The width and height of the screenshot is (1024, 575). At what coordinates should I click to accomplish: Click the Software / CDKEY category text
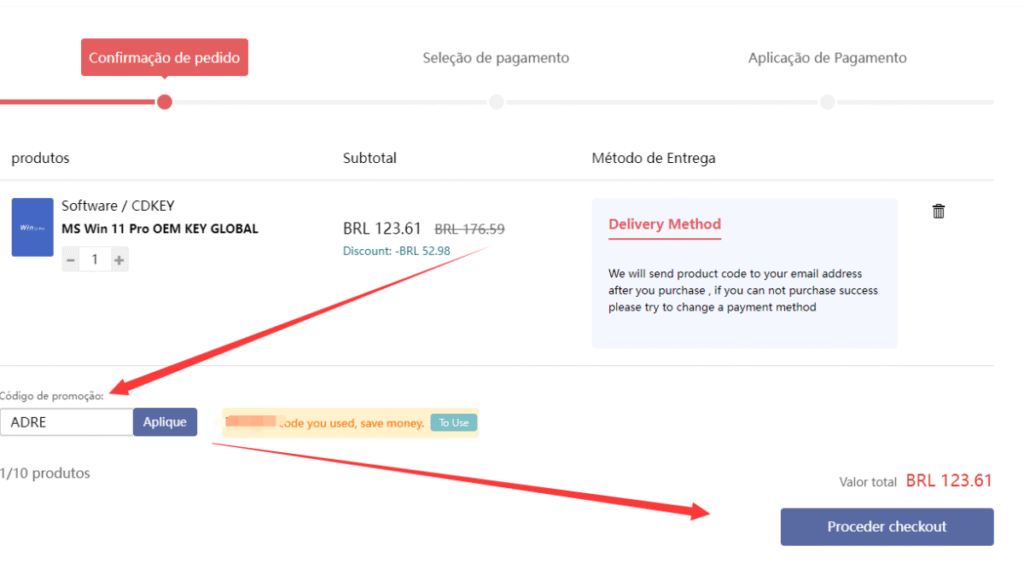pyautogui.click(x=118, y=206)
